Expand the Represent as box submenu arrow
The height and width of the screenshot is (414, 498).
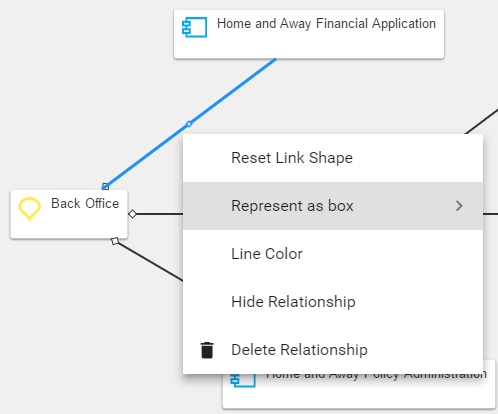click(459, 206)
